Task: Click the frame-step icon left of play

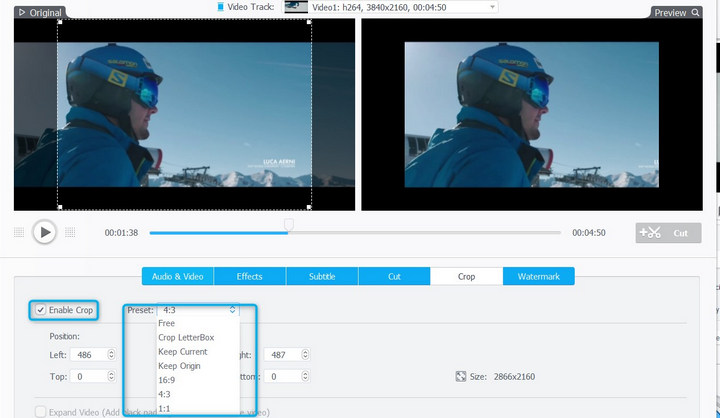Action: pos(19,232)
